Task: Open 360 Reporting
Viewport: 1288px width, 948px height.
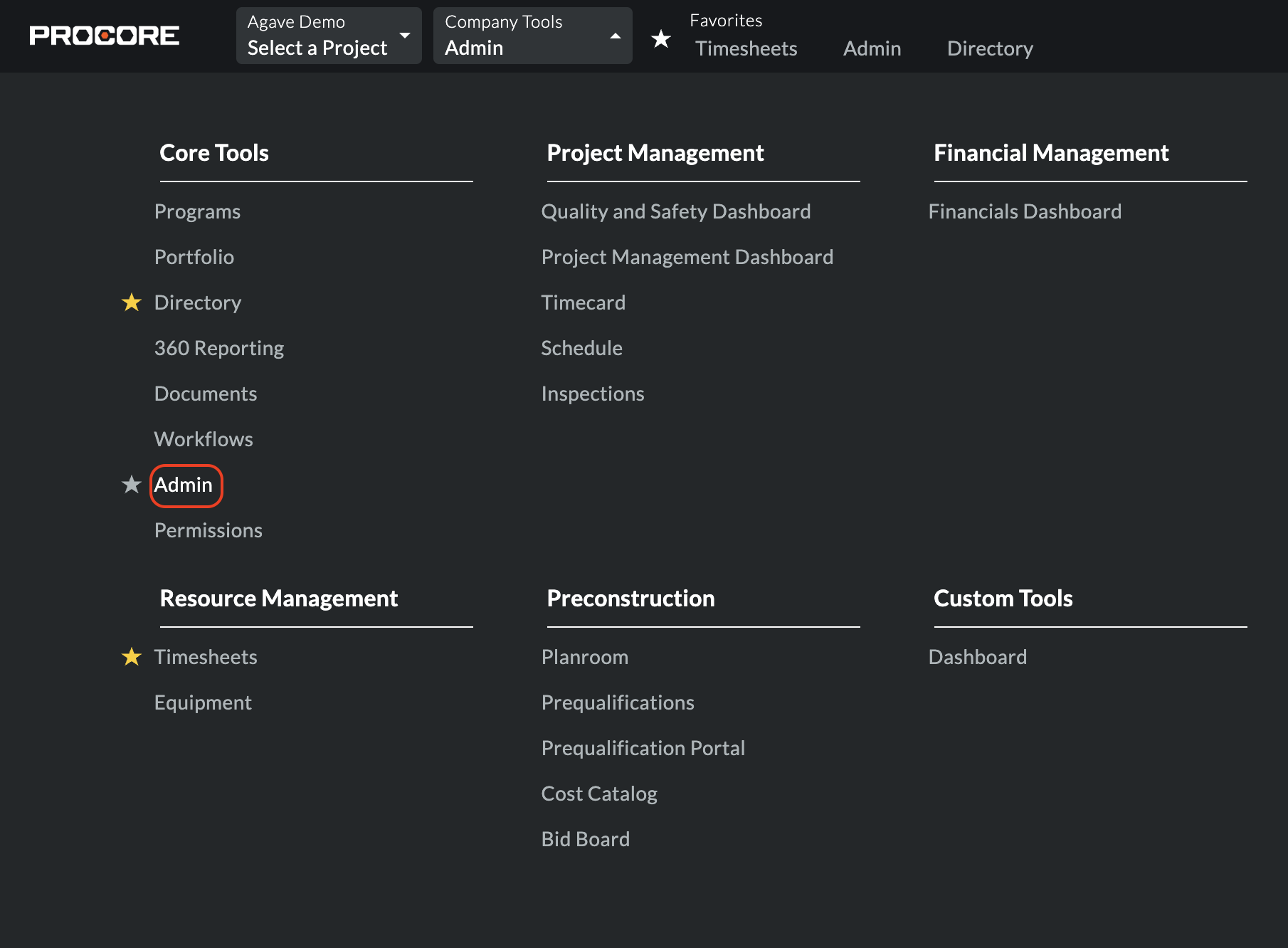Action: [219, 348]
